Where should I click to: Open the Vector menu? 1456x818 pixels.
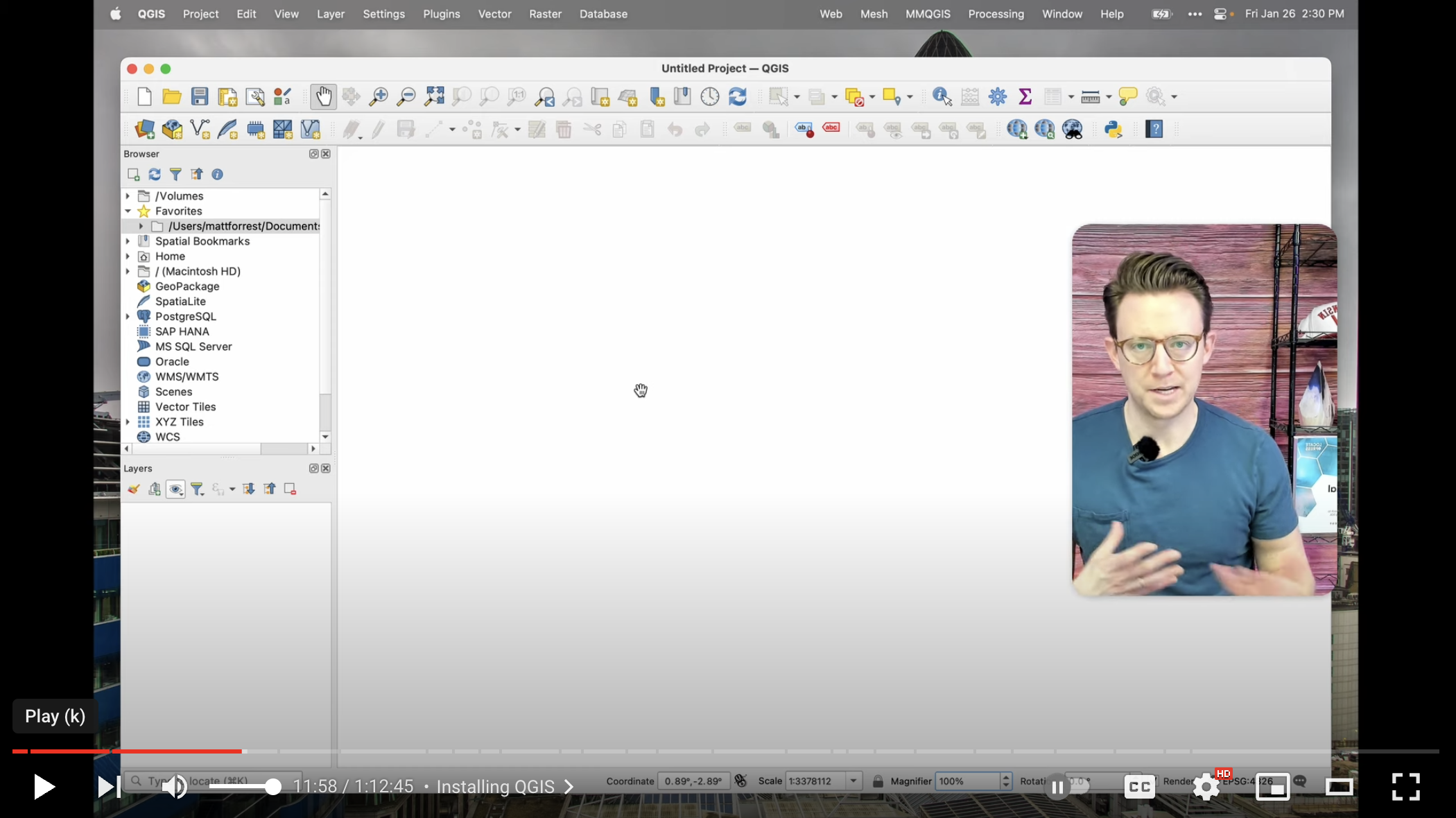click(x=494, y=14)
